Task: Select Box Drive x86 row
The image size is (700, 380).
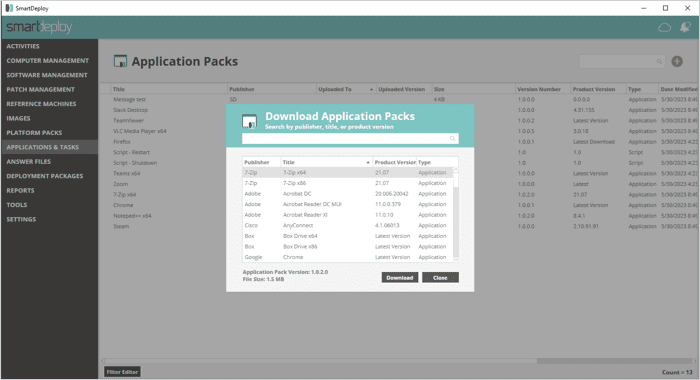Action: (x=348, y=246)
